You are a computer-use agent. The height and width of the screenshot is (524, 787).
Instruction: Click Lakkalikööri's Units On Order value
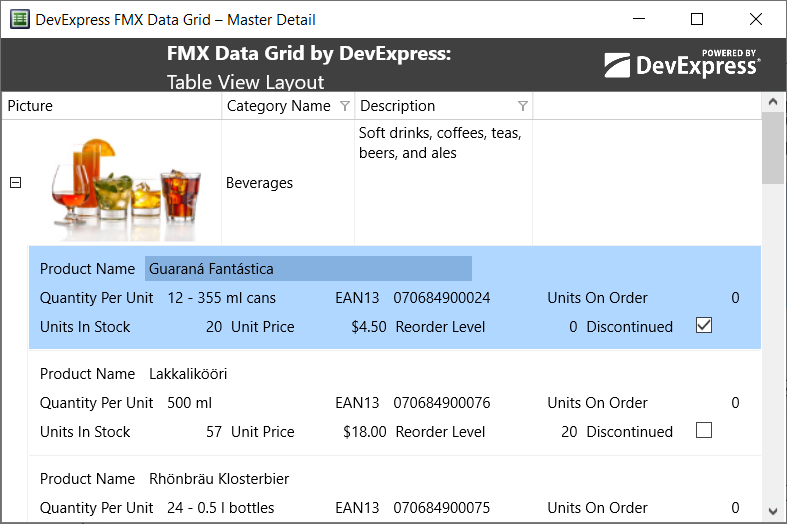pyautogui.click(x=735, y=403)
